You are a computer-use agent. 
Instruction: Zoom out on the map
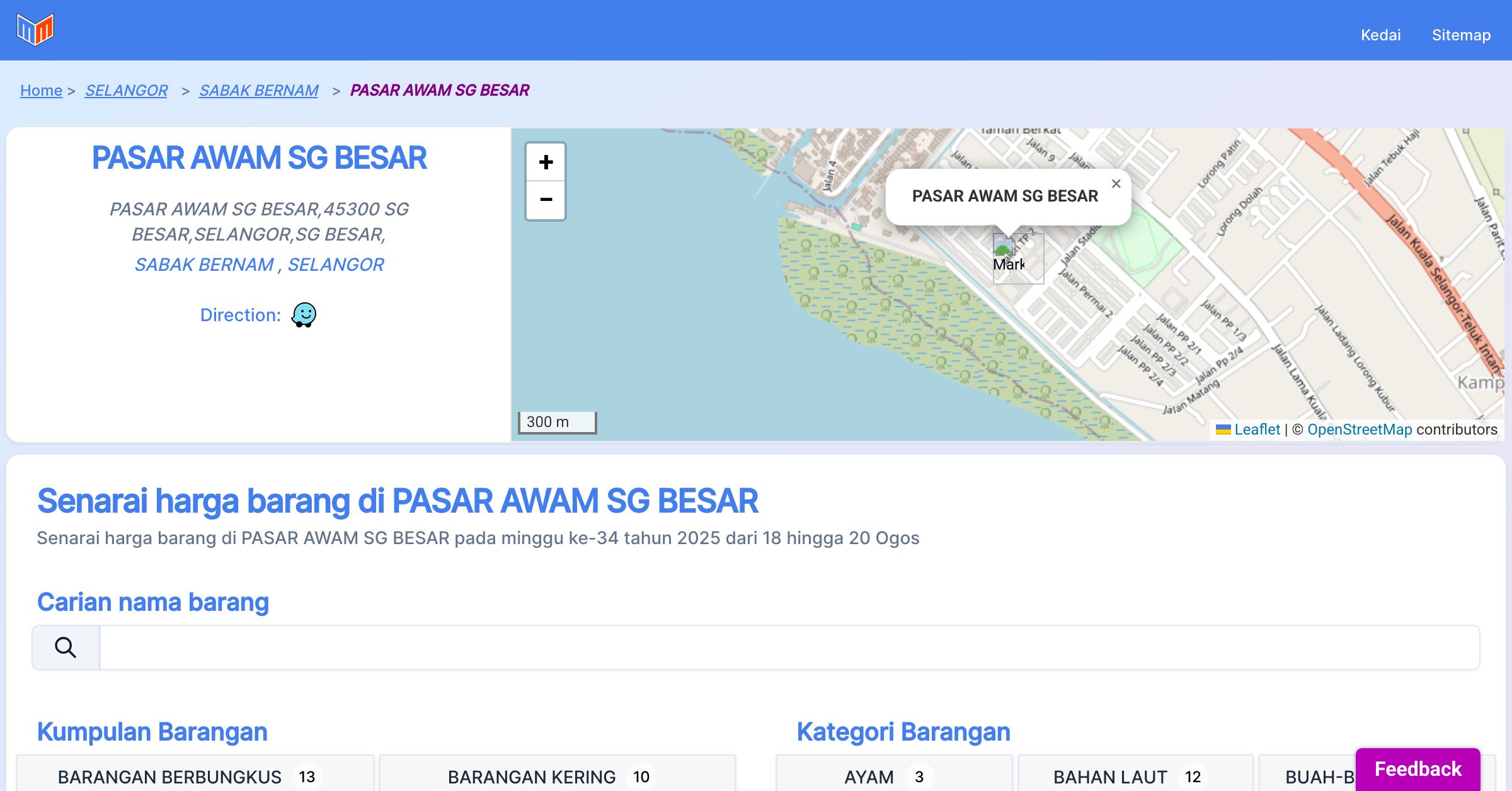click(546, 200)
